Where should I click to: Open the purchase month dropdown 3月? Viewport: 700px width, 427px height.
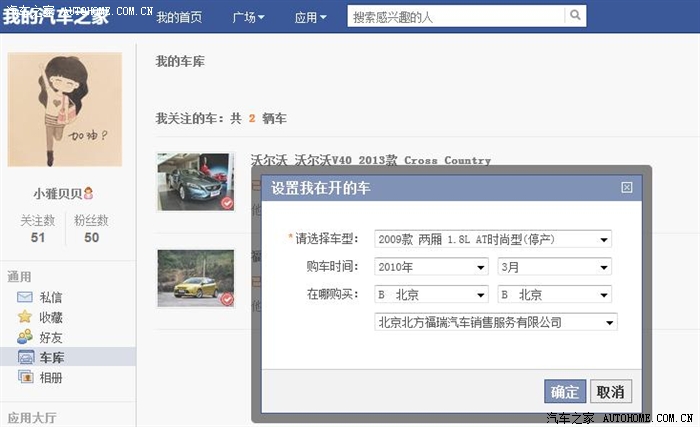click(x=554, y=267)
